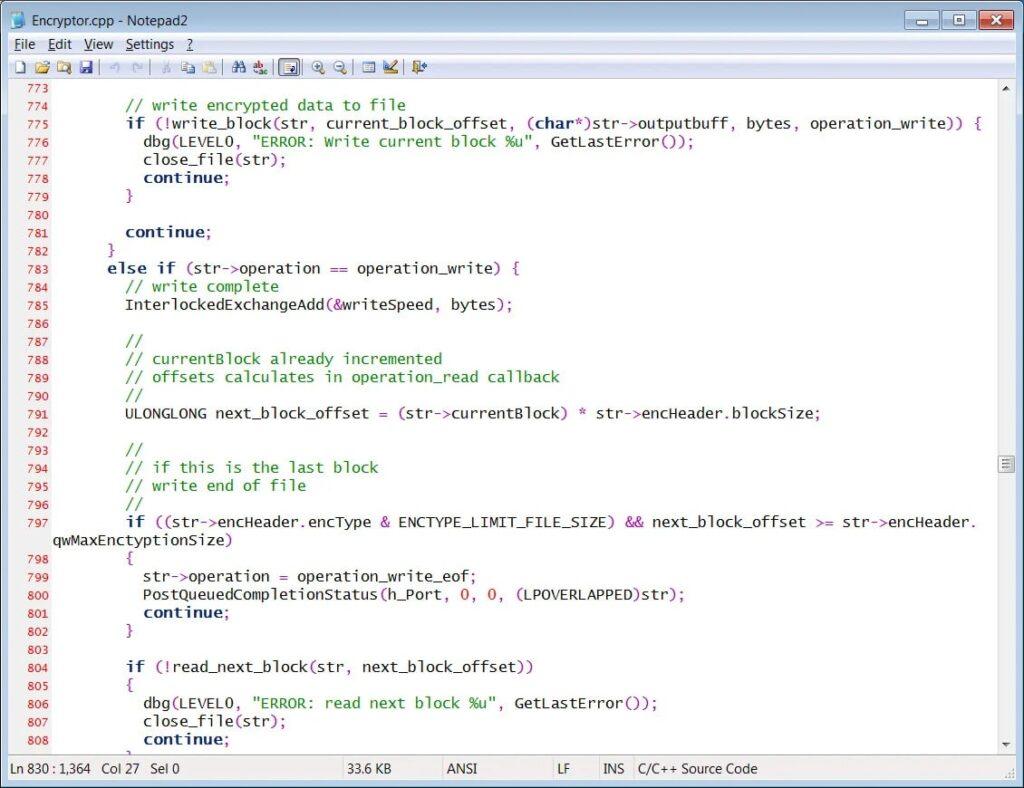Click 'read_next_block' on line 804
Image resolution: width=1024 pixels, height=788 pixels.
point(240,667)
